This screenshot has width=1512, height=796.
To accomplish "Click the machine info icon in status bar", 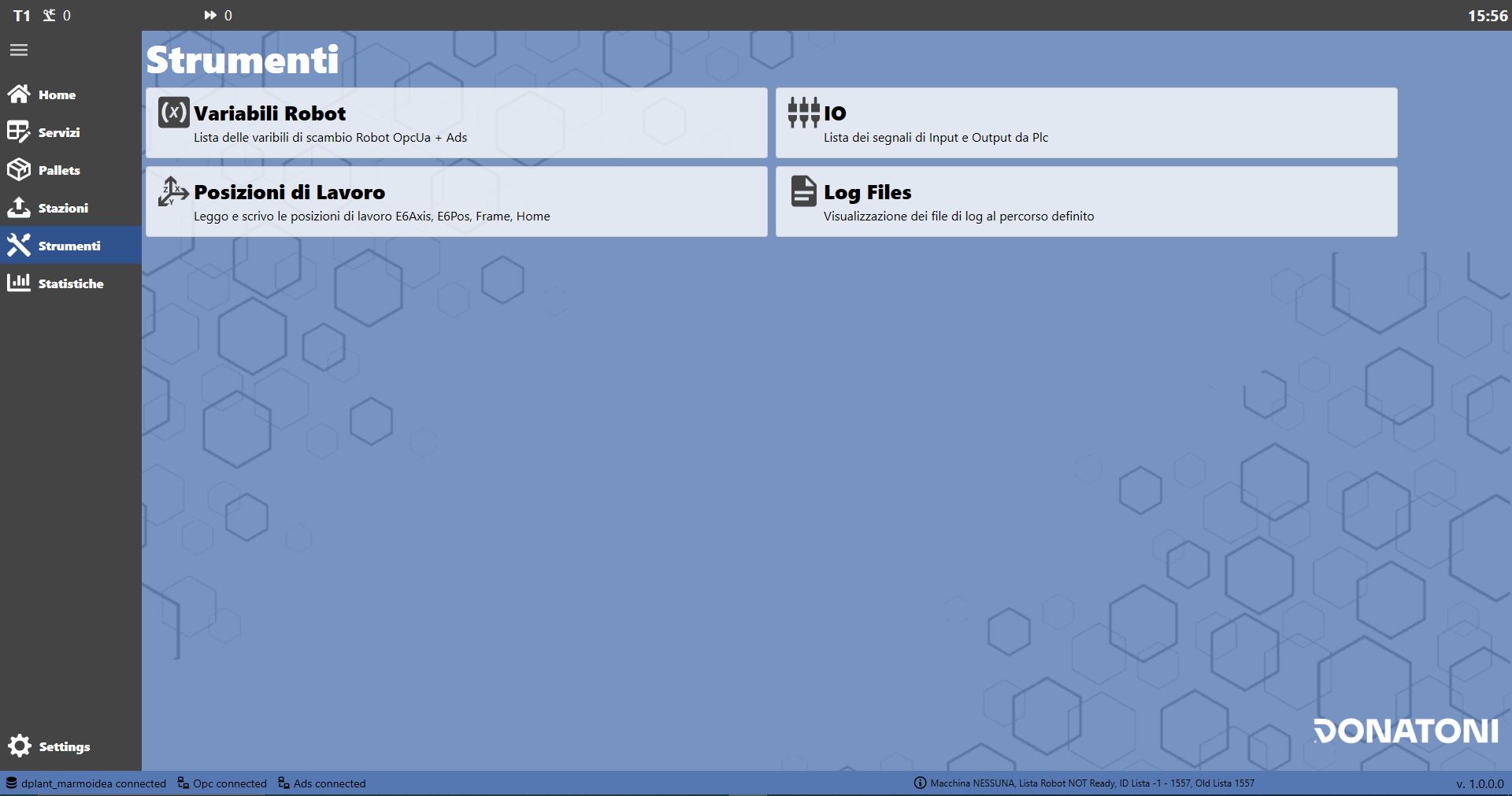I will pyautogui.click(x=920, y=783).
